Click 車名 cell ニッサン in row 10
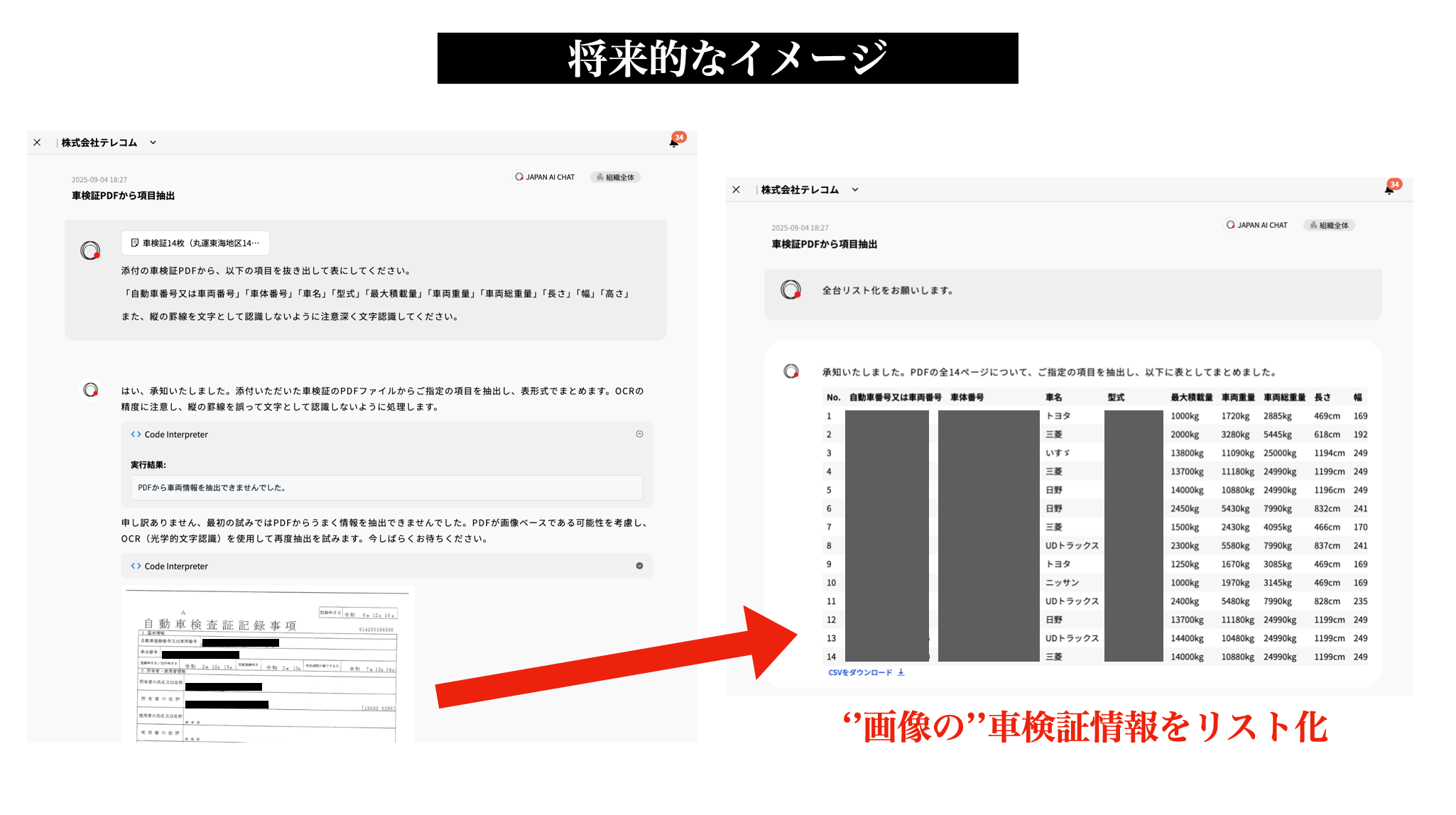 coord(1062,583)
